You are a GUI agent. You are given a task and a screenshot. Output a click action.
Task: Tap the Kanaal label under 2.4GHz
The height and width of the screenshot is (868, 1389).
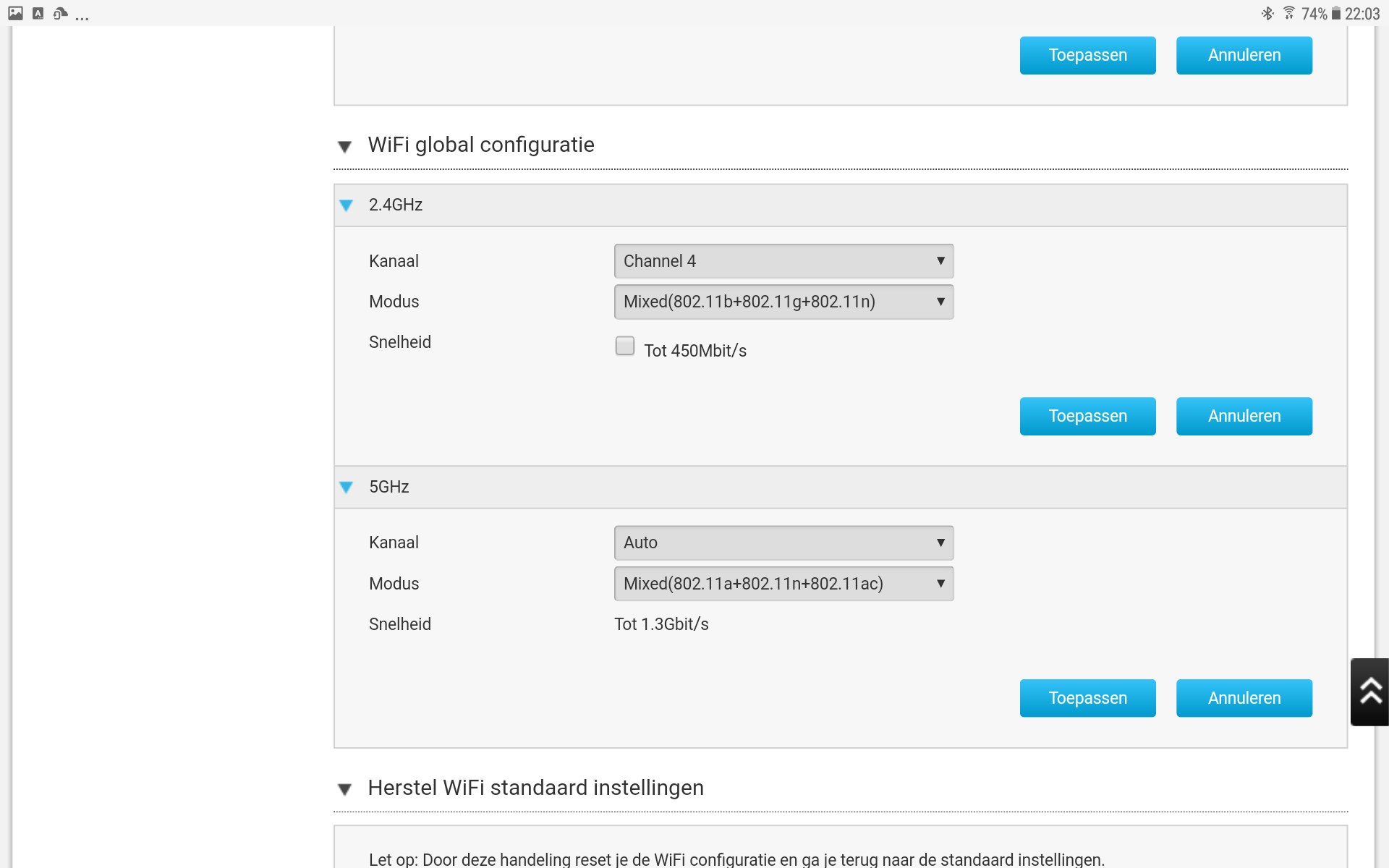coord(394,261)
